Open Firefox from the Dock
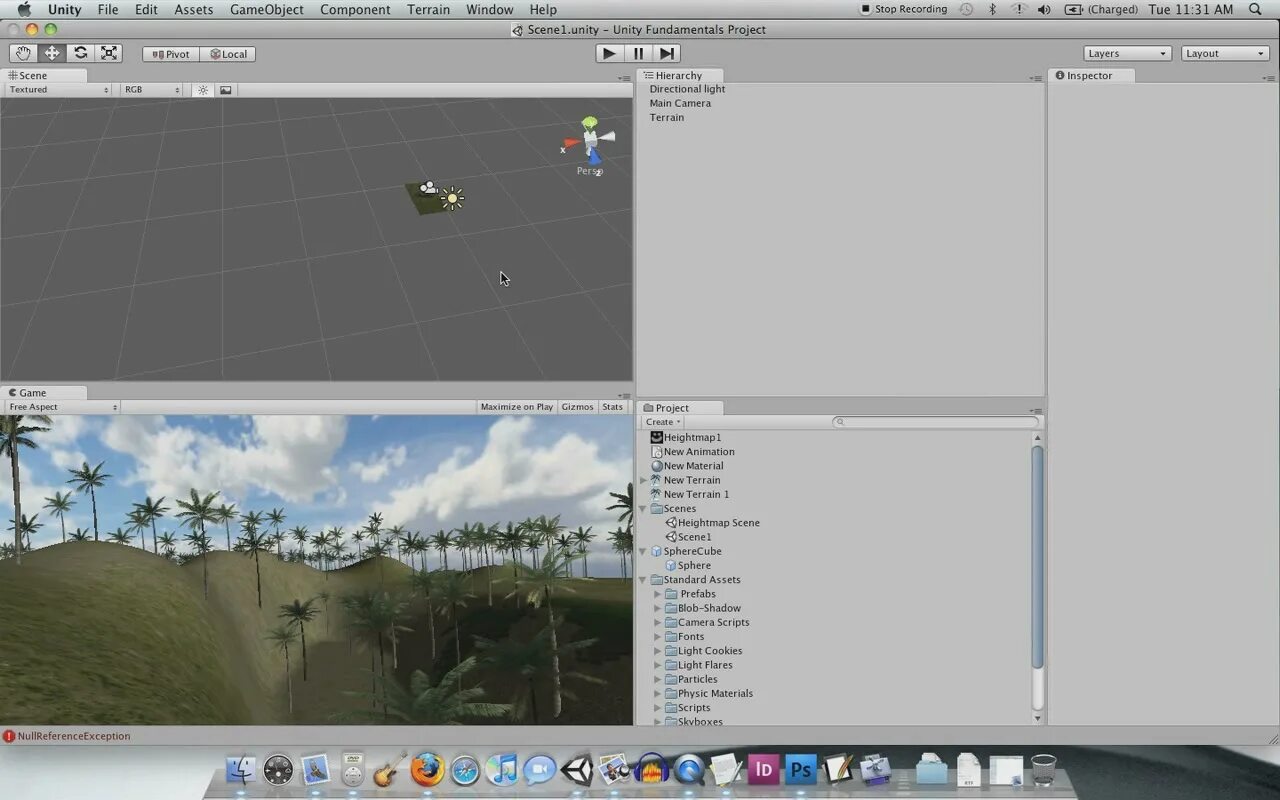The width and height of the screenshot is (1280, 800). pos(427,770)
